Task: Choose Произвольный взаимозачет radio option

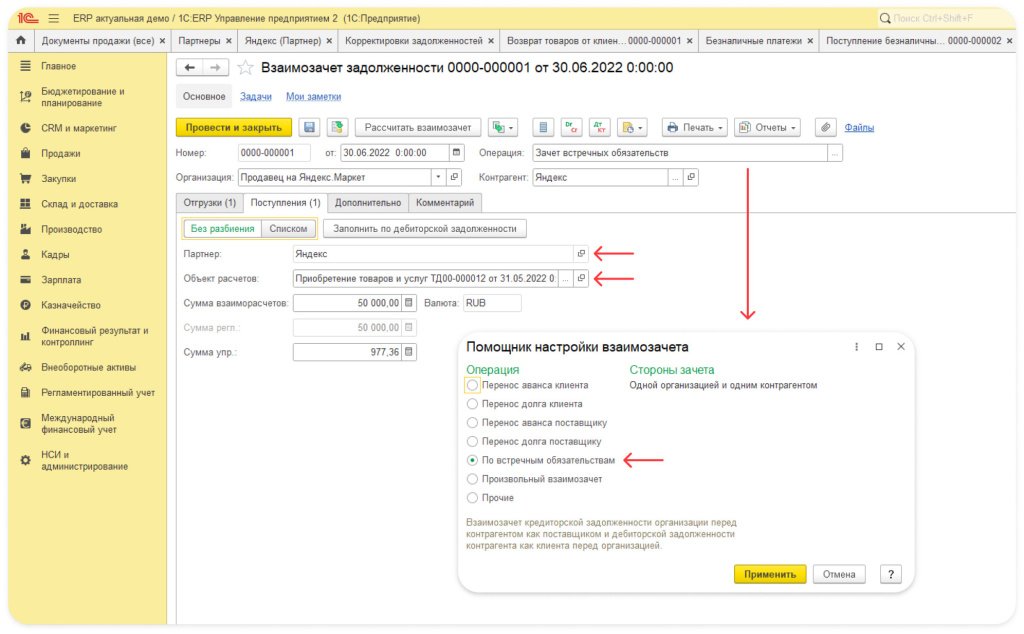Action: [473, 479]
